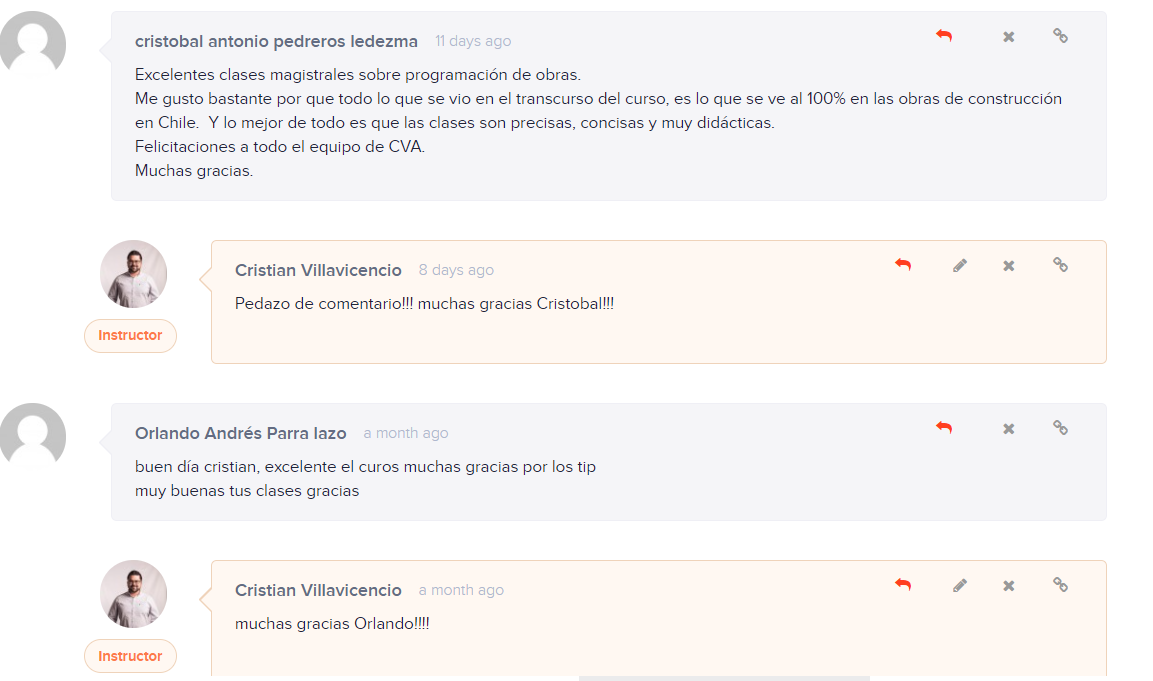
Task: Edit the 'Pedazo de comentario' reply
Action: pos(960,265)
